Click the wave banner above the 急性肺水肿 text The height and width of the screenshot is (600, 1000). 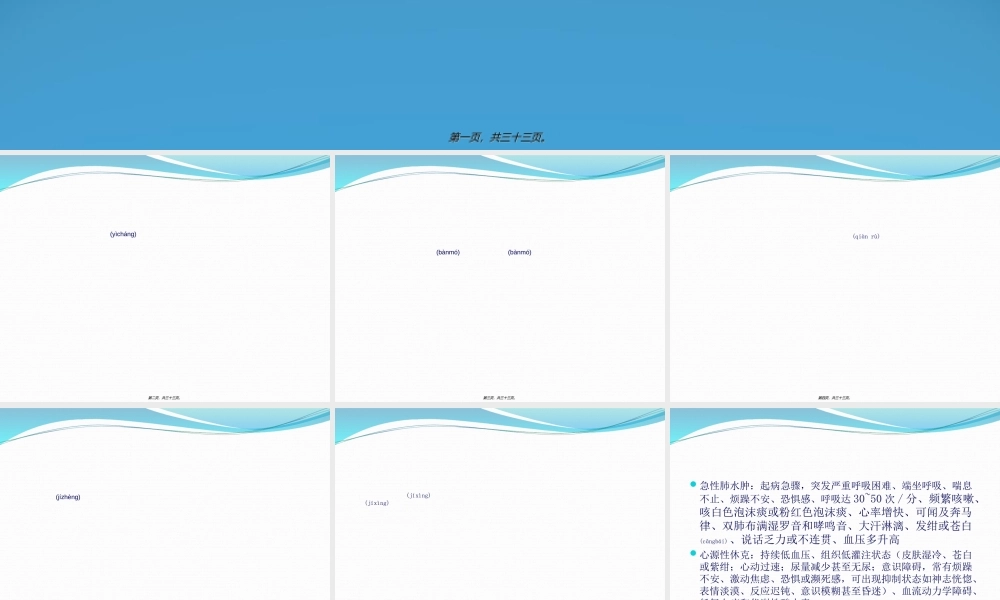pos(834,425)
